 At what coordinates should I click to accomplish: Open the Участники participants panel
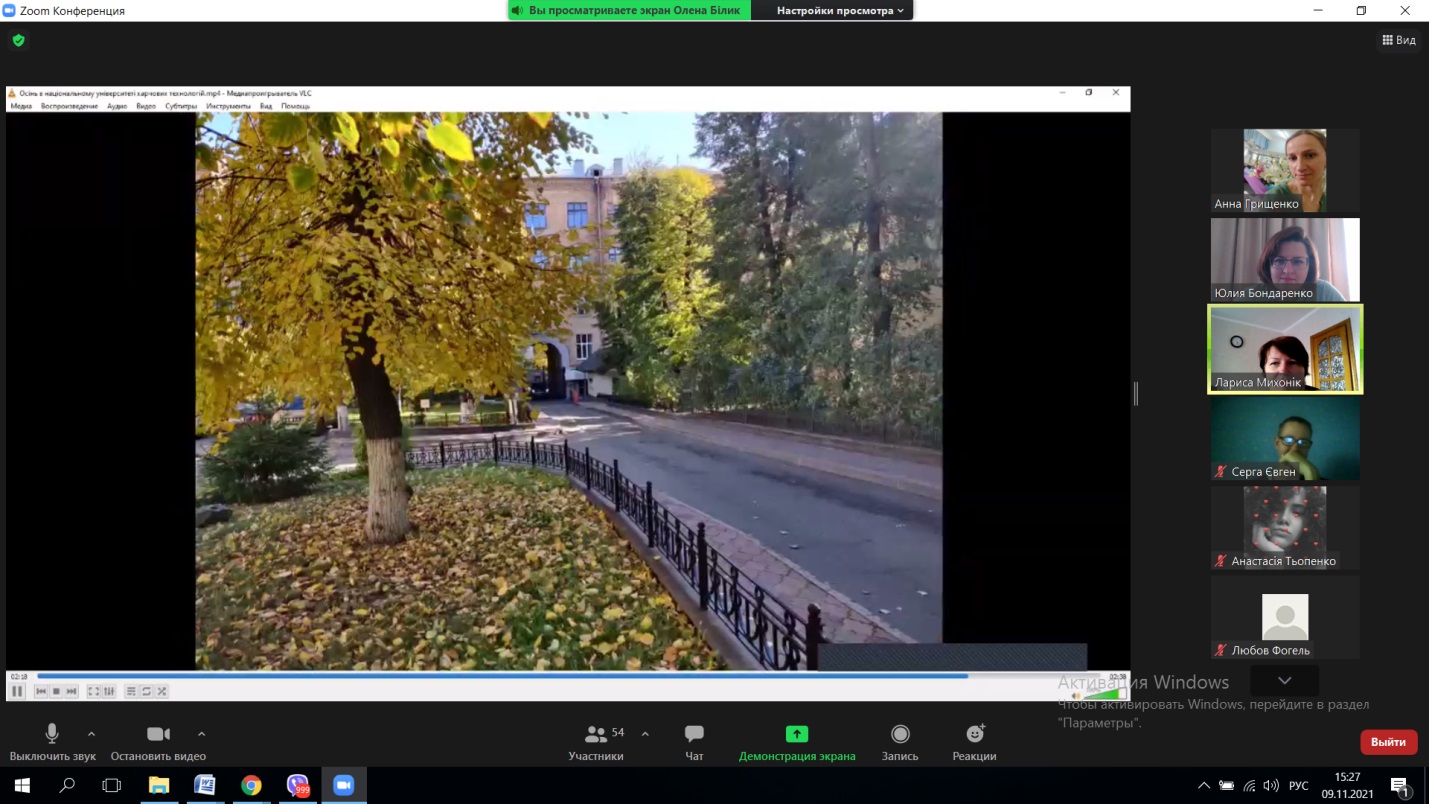596,743
